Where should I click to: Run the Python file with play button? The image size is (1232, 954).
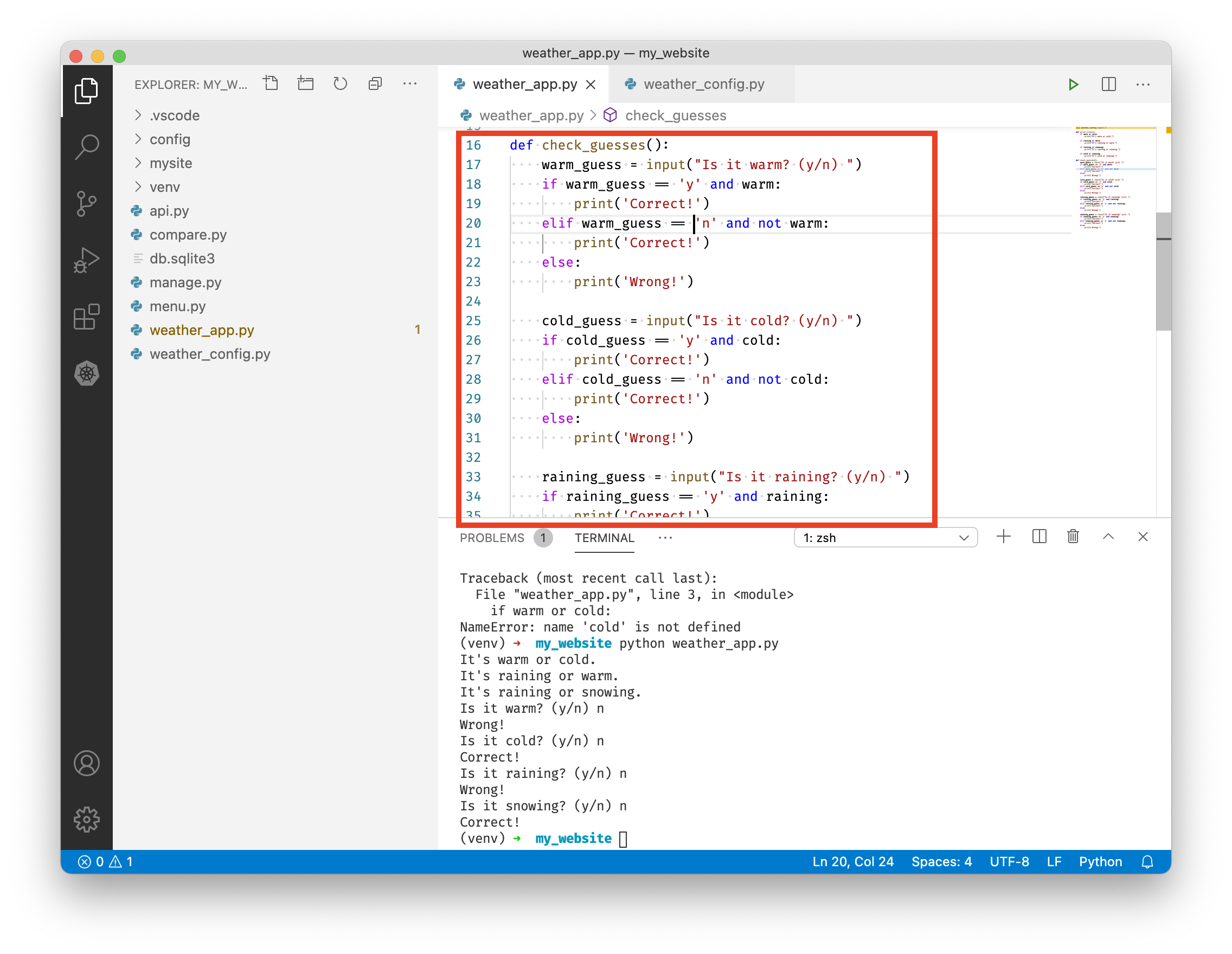coord(1073,85)
